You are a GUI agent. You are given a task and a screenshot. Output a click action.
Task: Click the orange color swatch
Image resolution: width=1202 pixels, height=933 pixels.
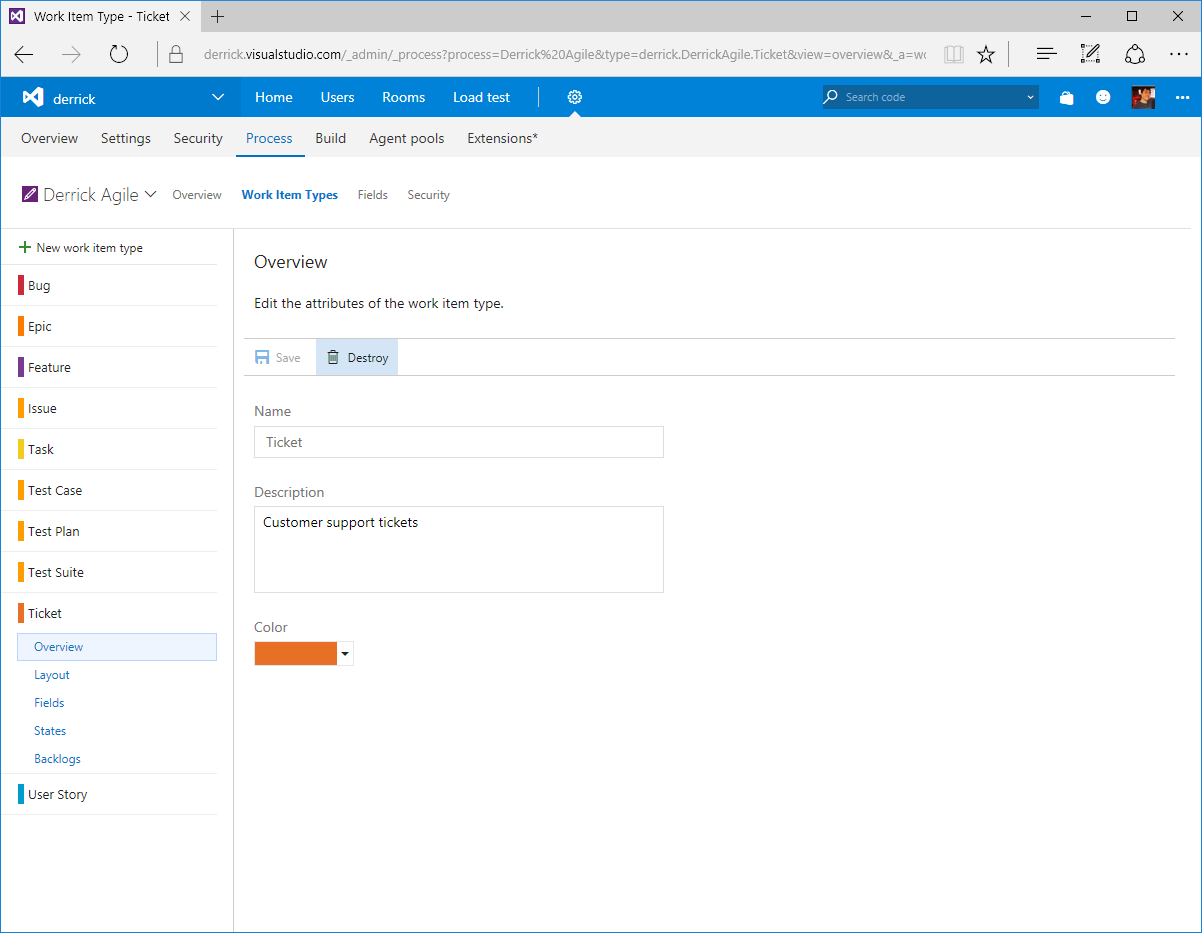pyautogui.click(x=296, y=654)
